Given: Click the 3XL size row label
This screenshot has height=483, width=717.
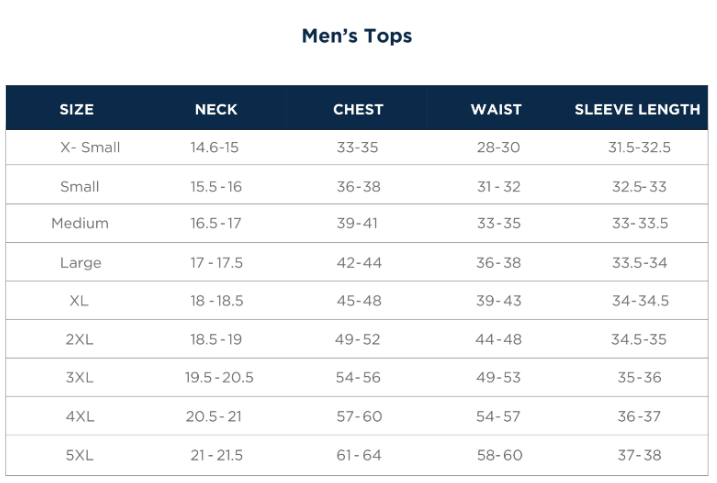Looking at the screenshot, I should click(80, 378).
